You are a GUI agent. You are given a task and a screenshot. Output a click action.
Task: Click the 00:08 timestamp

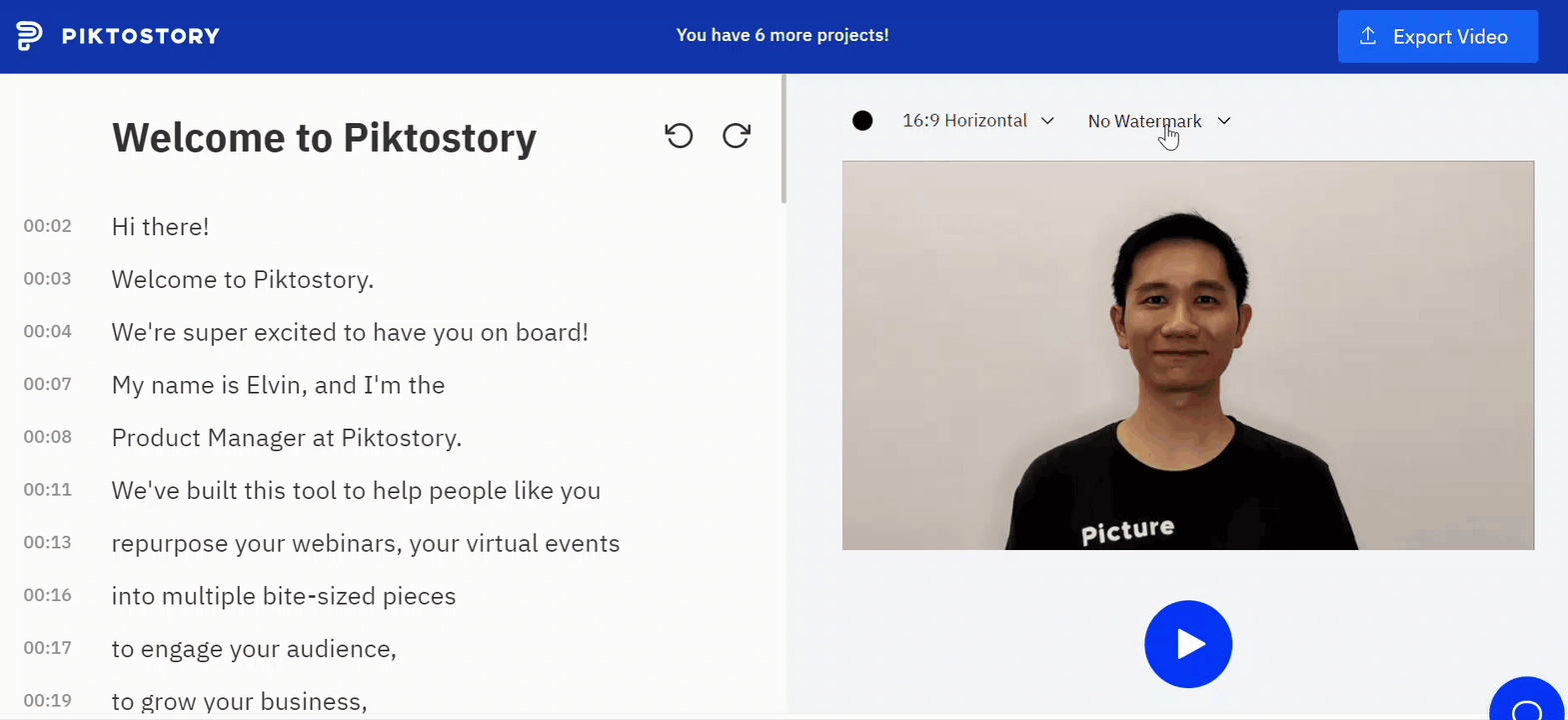[x=48, y=437]
